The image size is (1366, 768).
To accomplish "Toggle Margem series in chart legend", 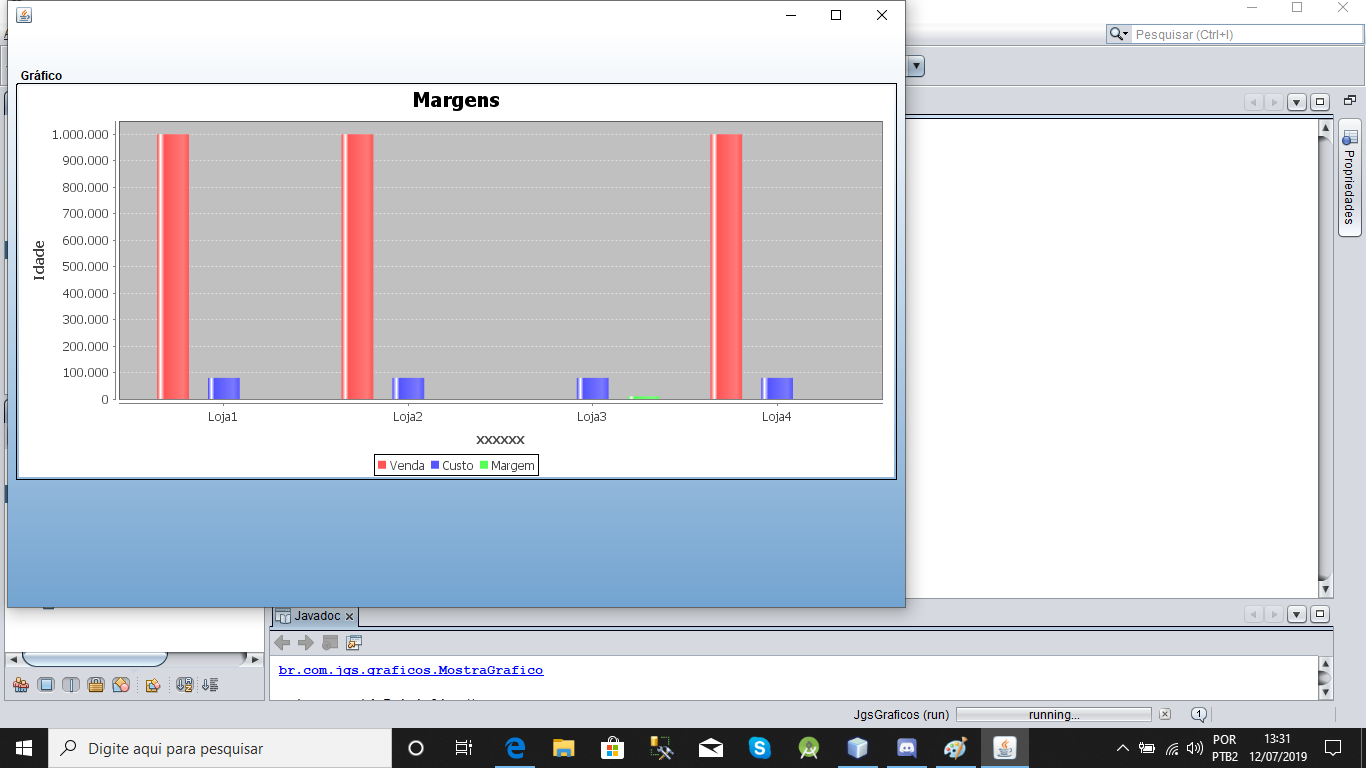I will coord(507,466).
